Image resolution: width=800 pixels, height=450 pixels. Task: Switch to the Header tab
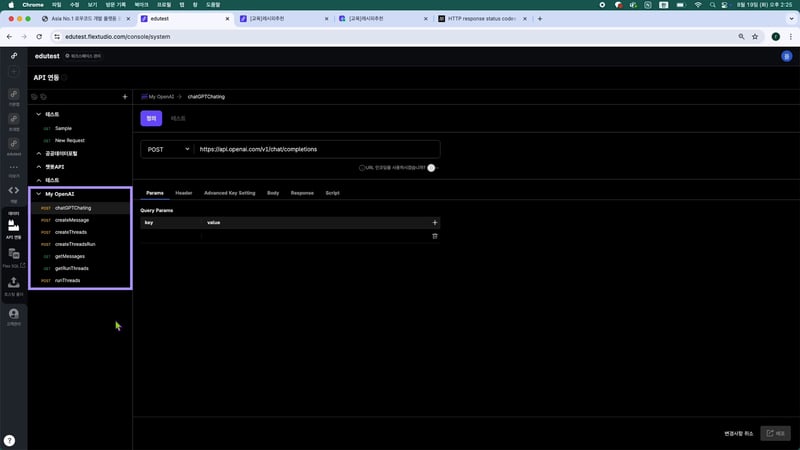(183, 192)
